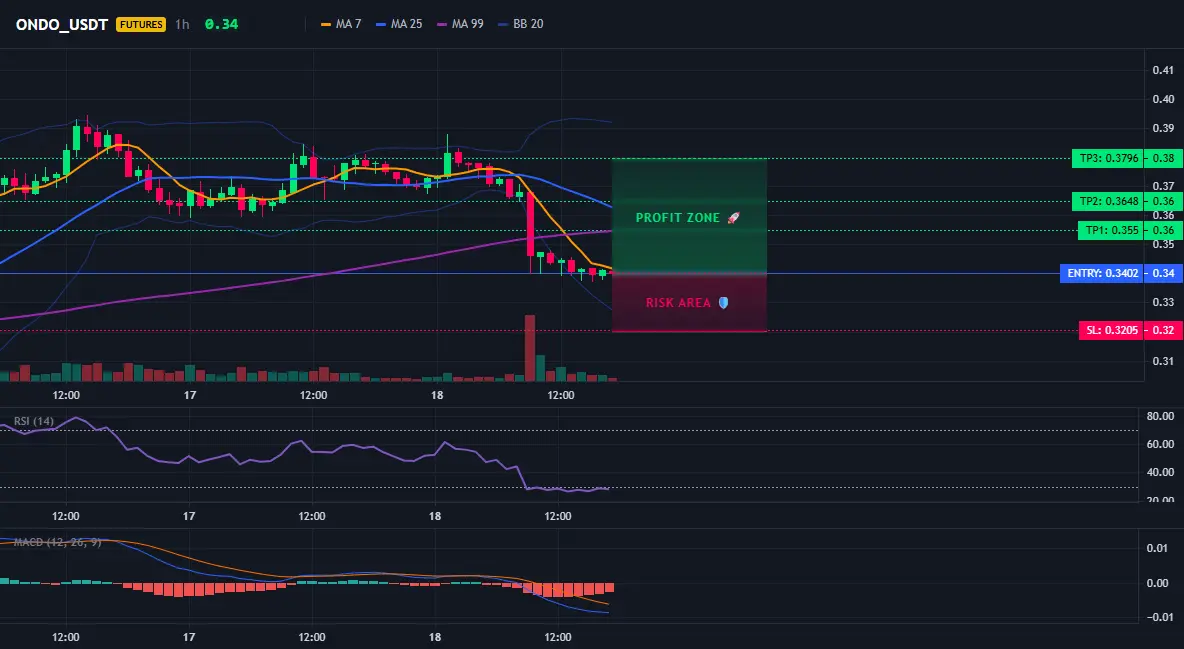Click the TP2: 0.3648 price tag
1184x649 pixels.
click(1106, 201)
